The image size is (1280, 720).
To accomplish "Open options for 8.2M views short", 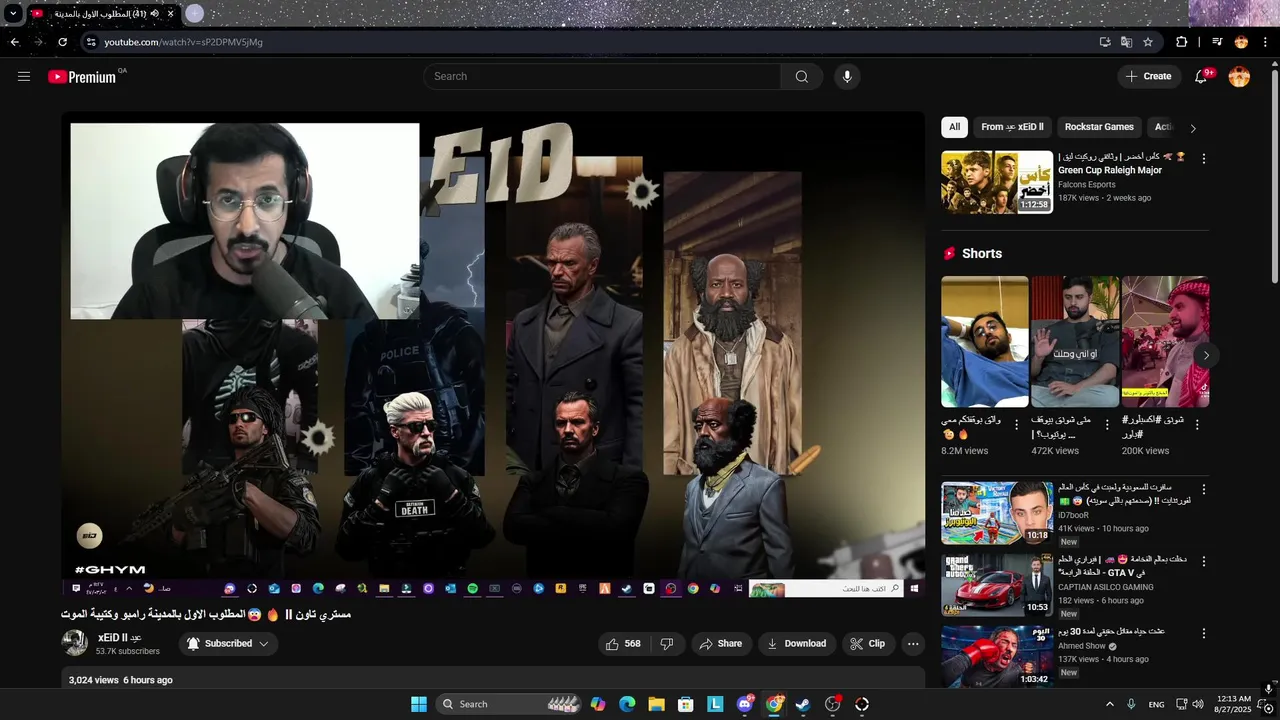I will [x=1017, y=424].
